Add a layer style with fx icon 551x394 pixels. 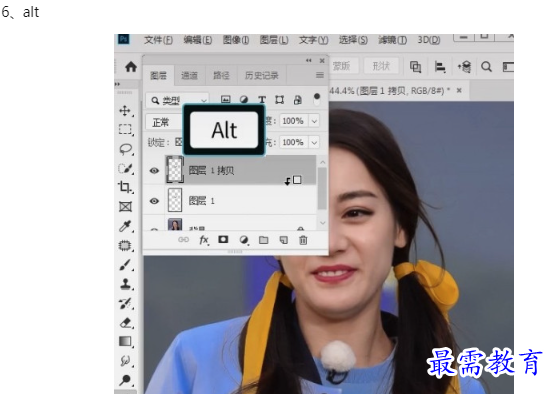click(x=204, y=240)
